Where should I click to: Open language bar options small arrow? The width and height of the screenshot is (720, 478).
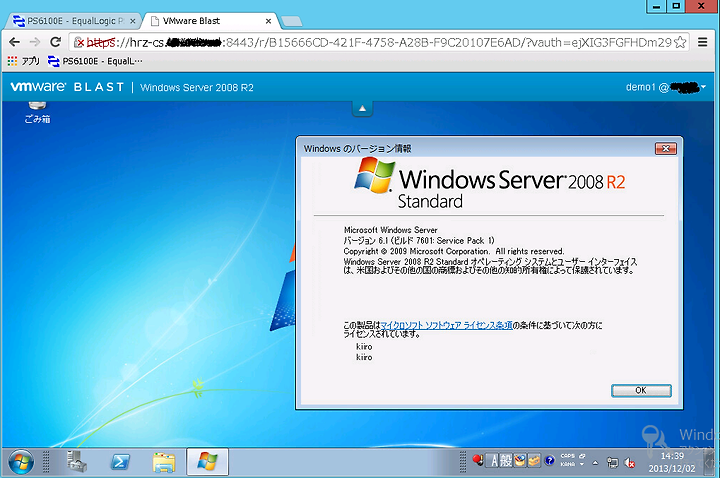pos(582,464)
